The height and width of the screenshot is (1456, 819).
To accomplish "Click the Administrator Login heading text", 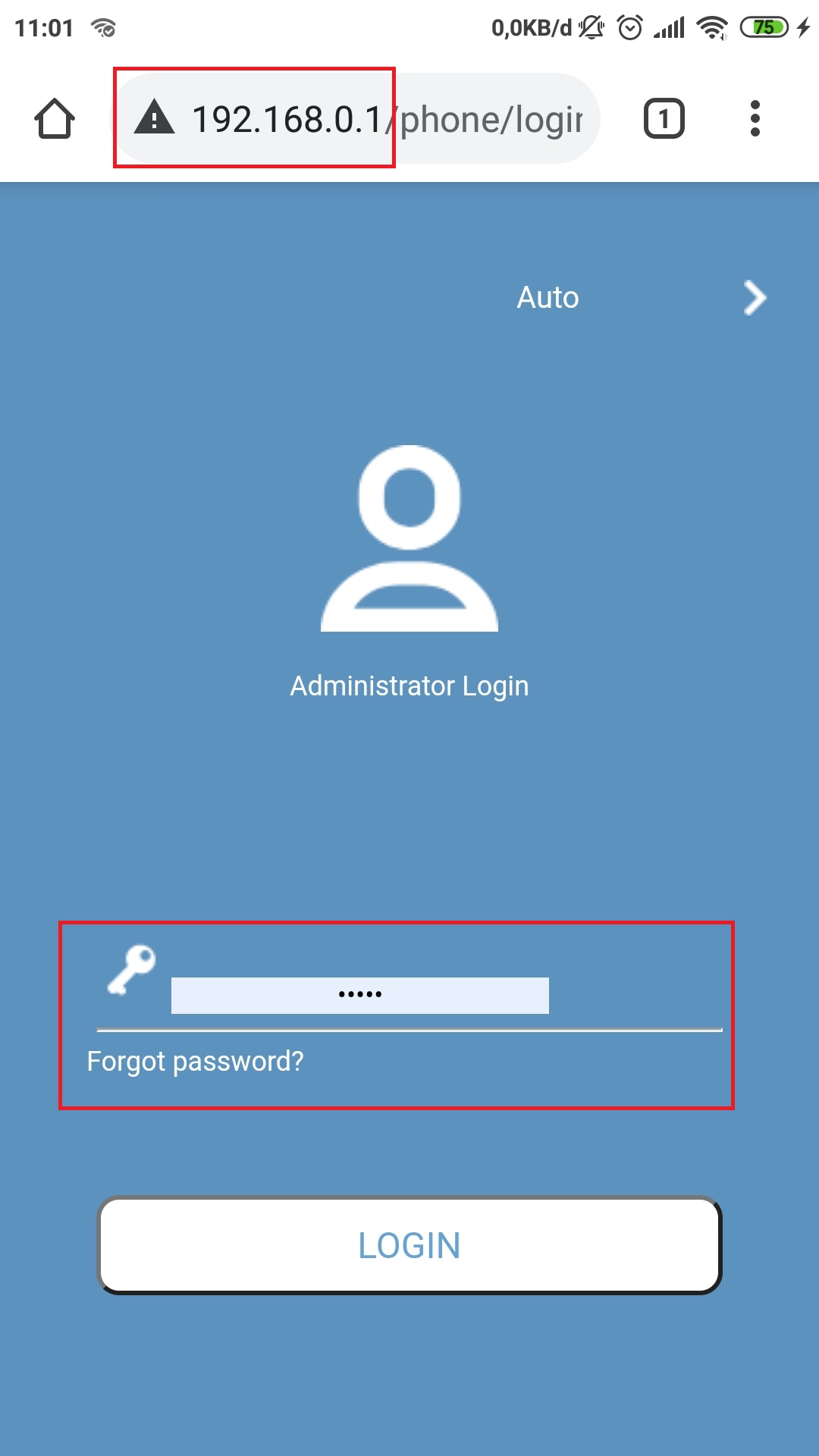I will [409, 686].
